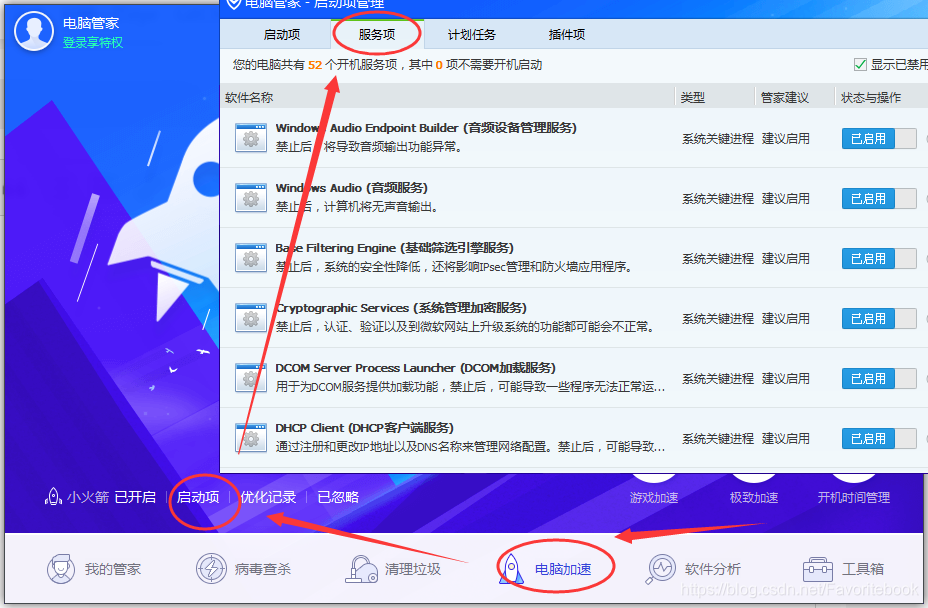Toggle 已启用 switch for Windows Audio
Viewport: 928px width, 608px height.
point(879,198)
